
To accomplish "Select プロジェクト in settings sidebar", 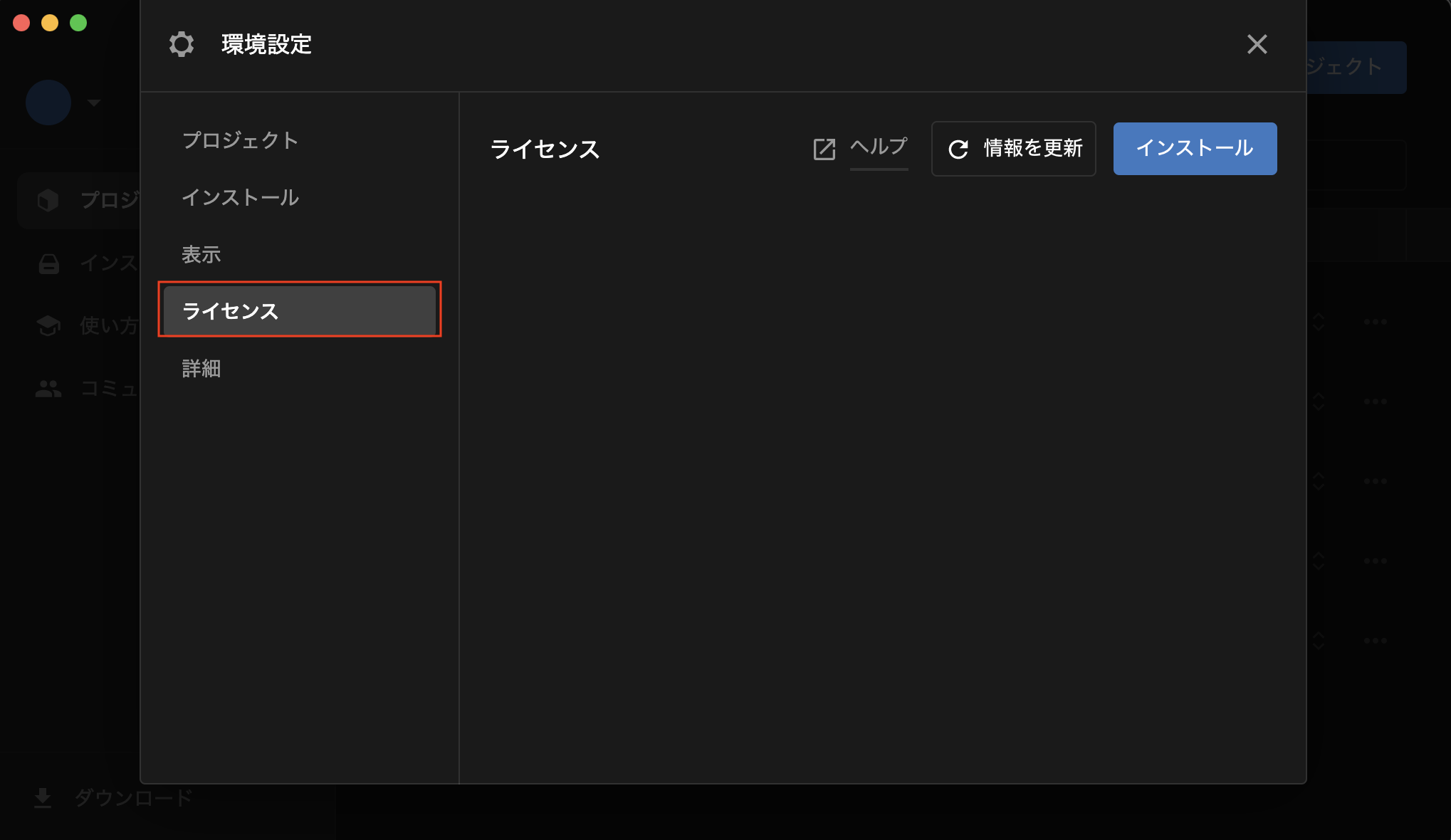I will (240, 140).
